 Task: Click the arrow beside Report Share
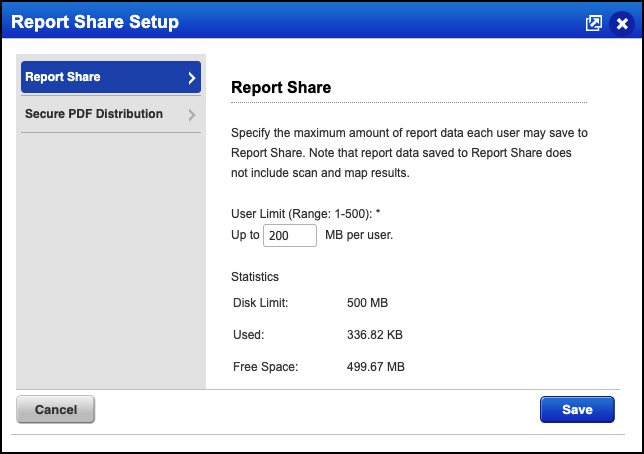point(191,77)
